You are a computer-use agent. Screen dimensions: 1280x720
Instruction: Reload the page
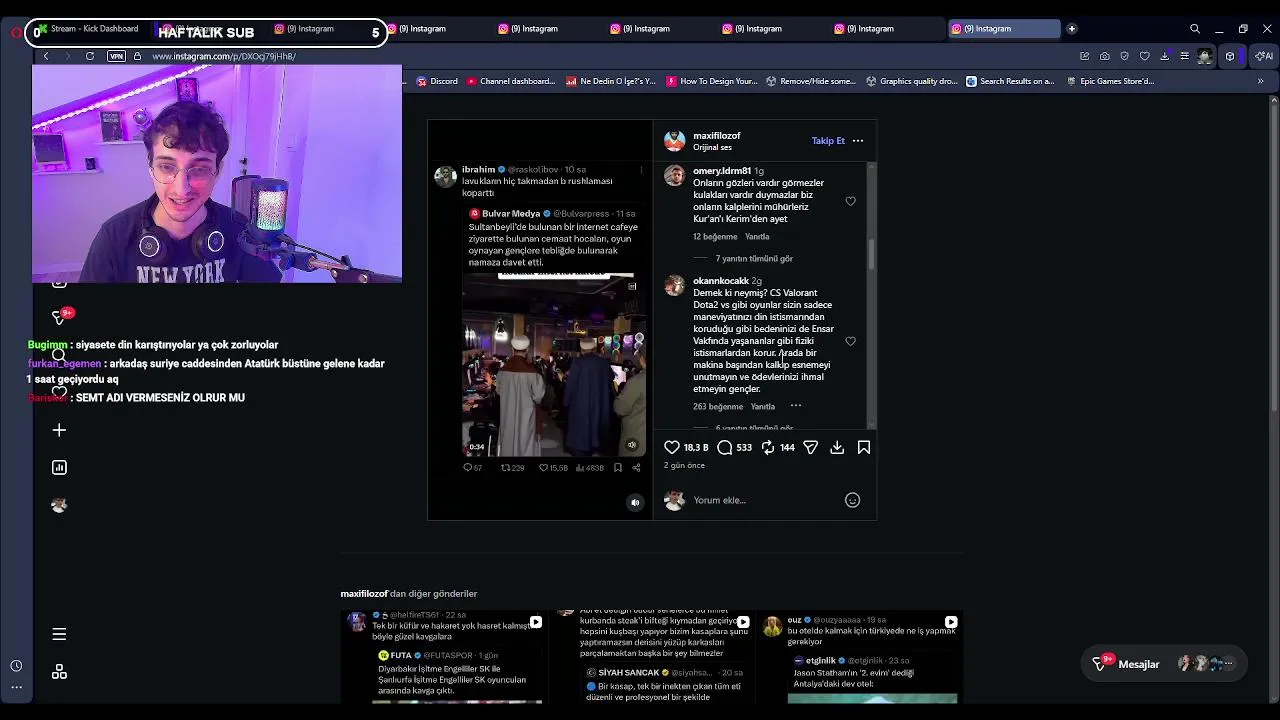[90, 56]
